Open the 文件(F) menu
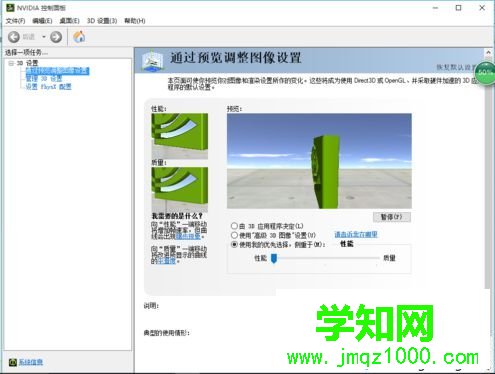495x374 pixels. point(15,21)
